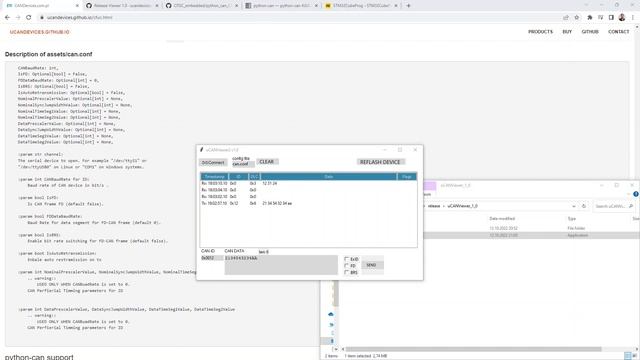Click the CLEAR button

(x=267, y=162)
